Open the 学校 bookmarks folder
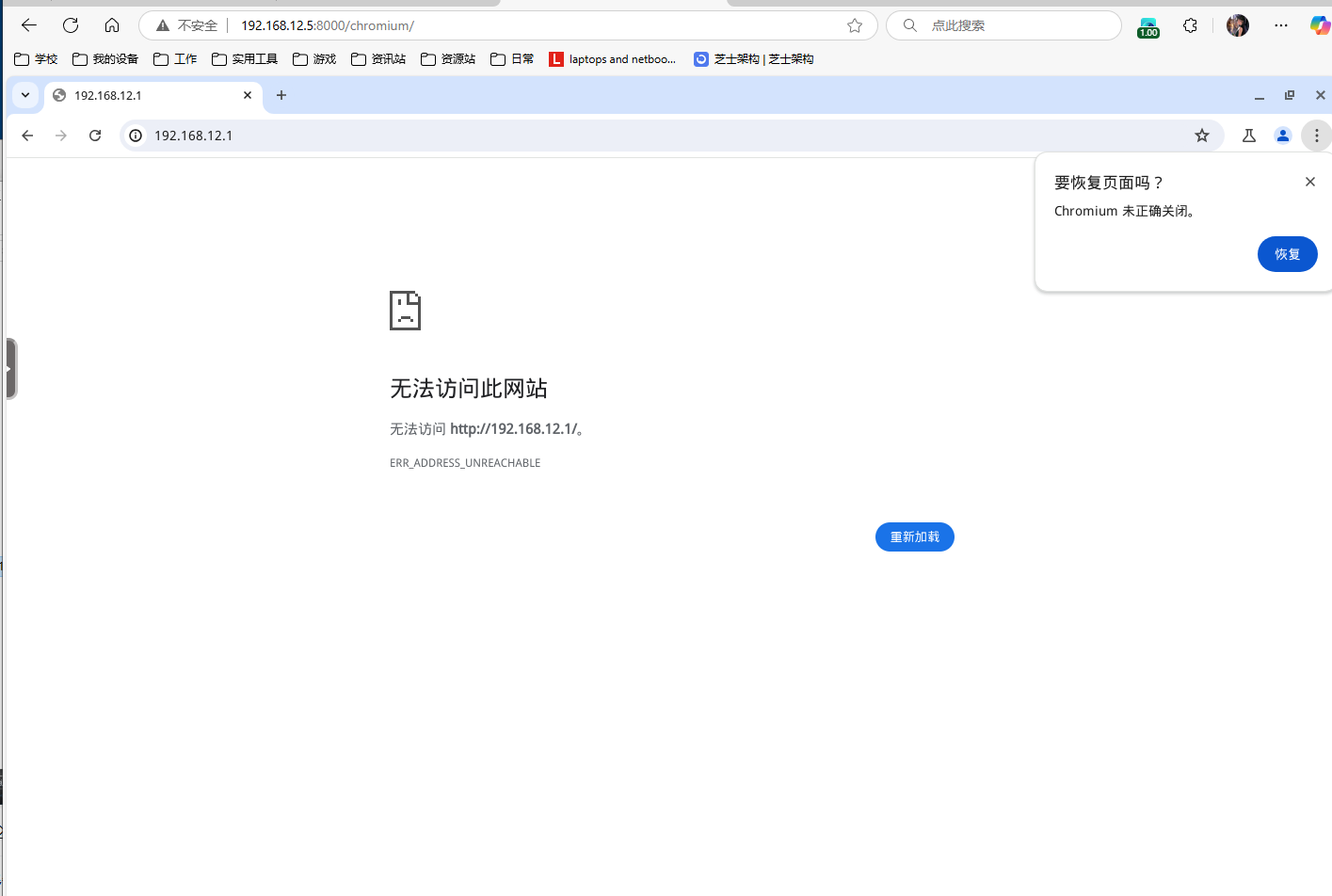The height and width of the screenshot is (896, 1332). pos(36,59)
